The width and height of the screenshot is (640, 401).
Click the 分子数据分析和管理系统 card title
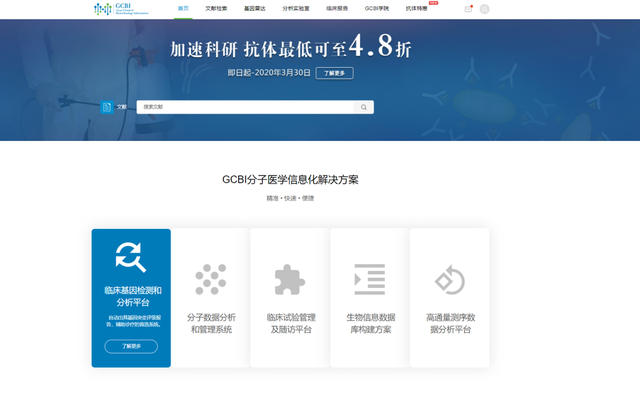tap(211, 323)
